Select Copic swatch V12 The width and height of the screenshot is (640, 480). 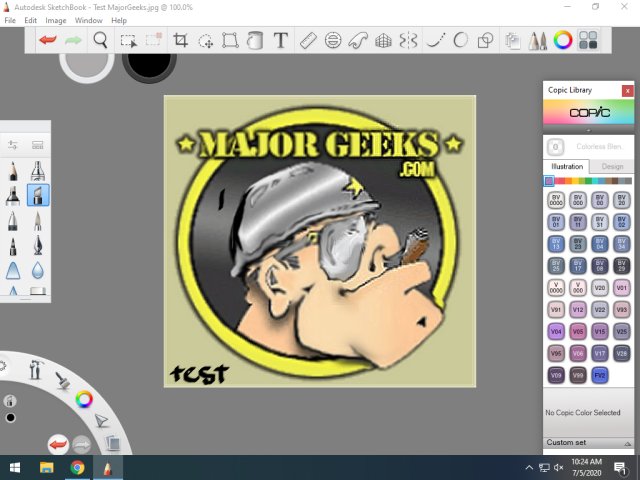(578, 309)
